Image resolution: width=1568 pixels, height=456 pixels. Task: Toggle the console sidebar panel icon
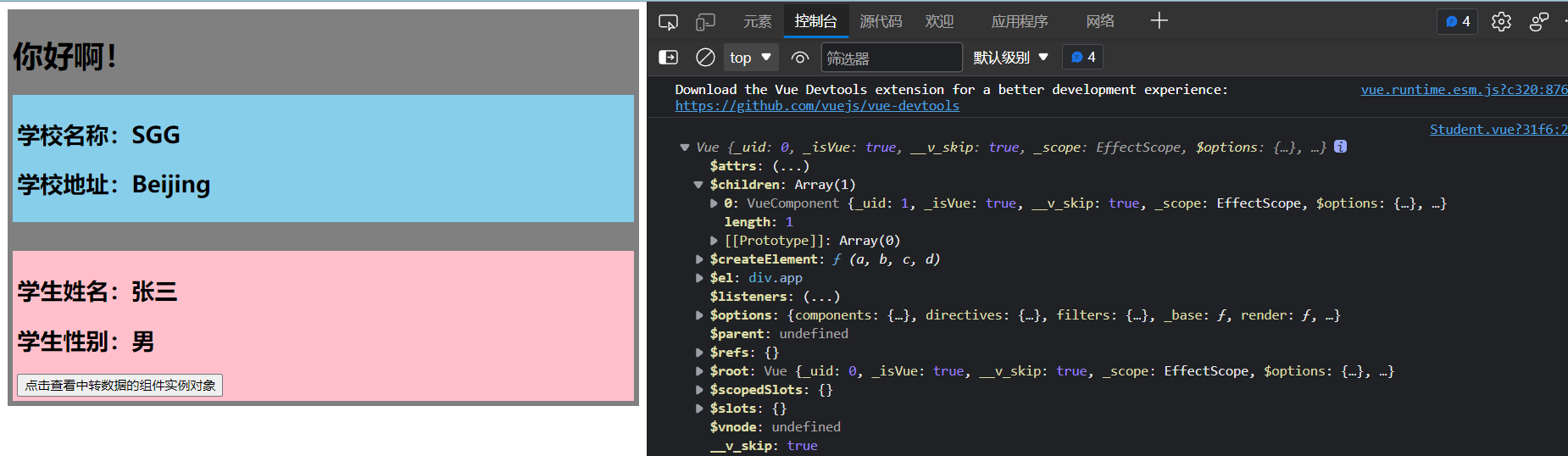coord(668,57)
